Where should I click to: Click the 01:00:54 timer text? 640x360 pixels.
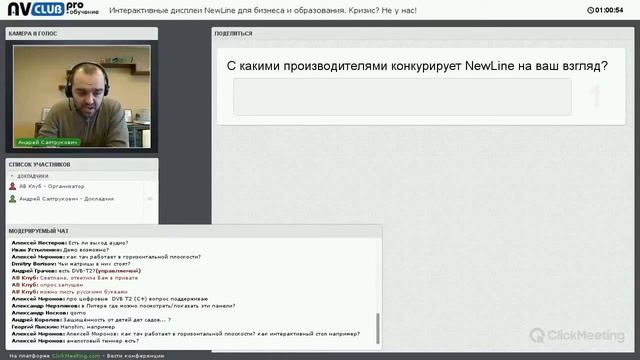609,10
